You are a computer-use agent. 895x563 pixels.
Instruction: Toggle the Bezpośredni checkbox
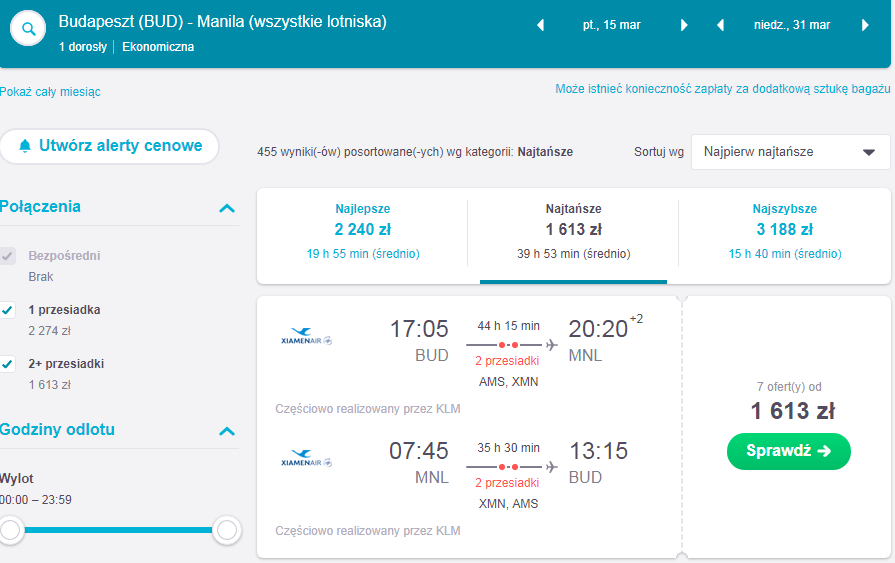(7, 256)
